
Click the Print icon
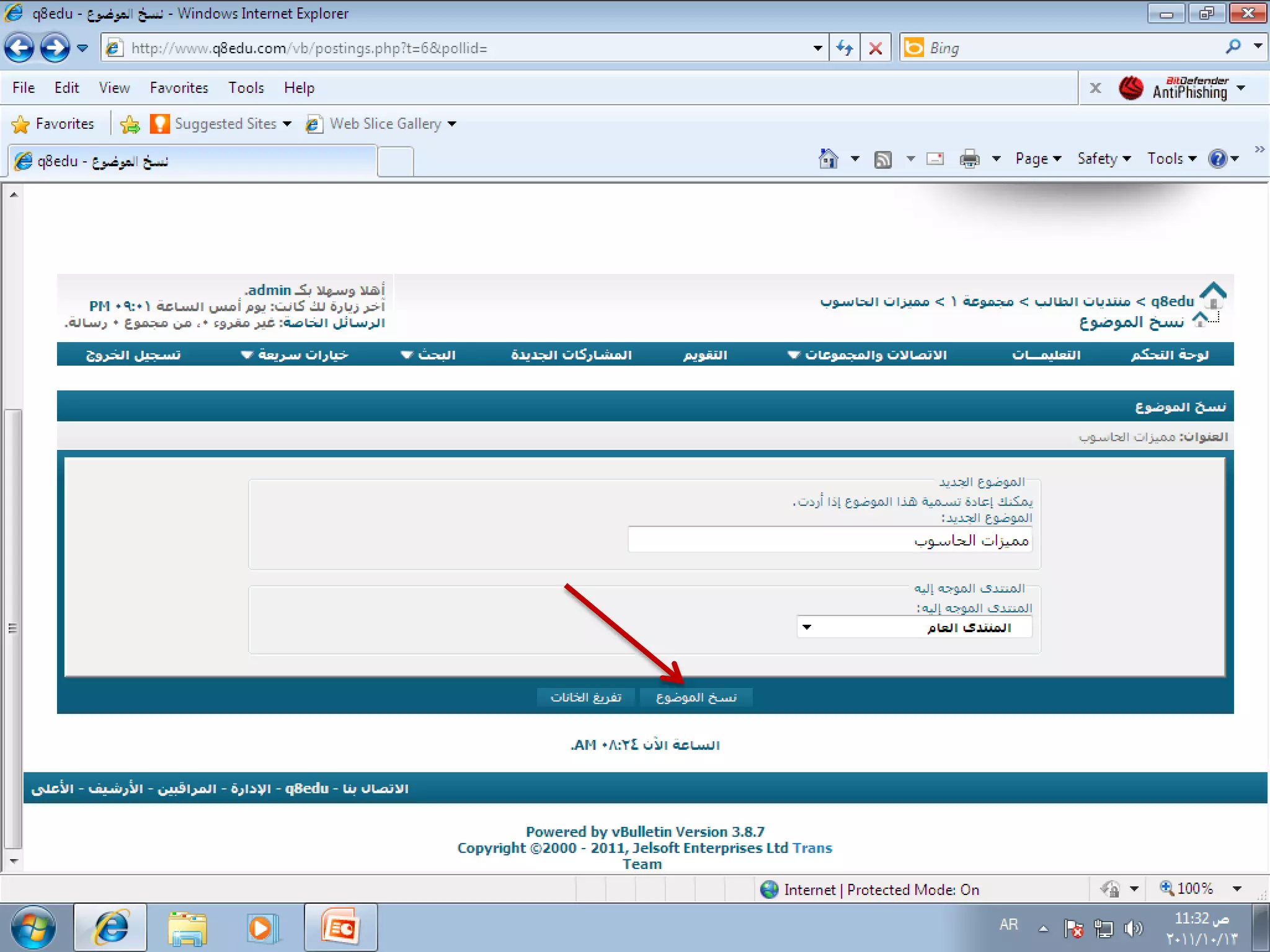point(969,159)
